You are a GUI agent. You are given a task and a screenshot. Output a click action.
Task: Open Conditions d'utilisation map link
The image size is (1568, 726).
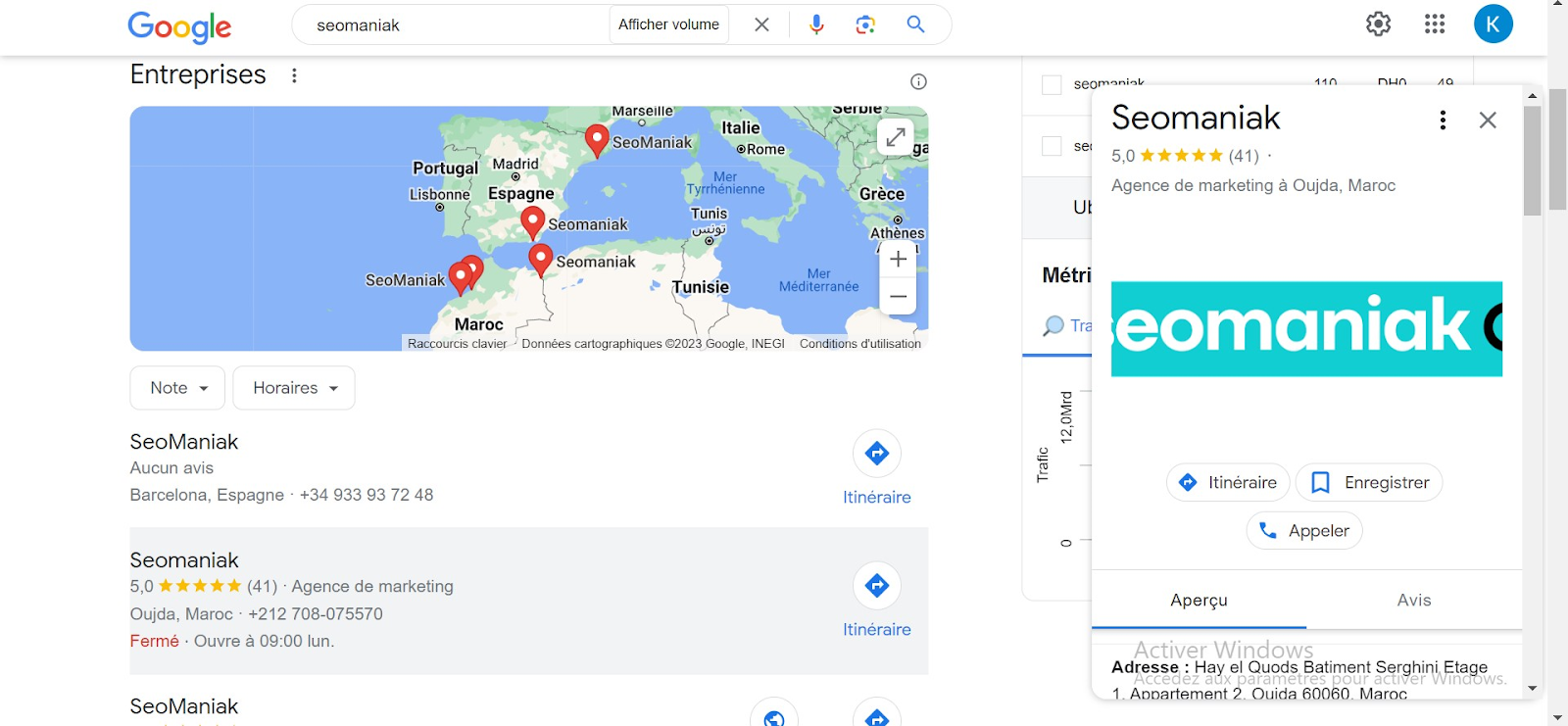click(x=860, y=344)
